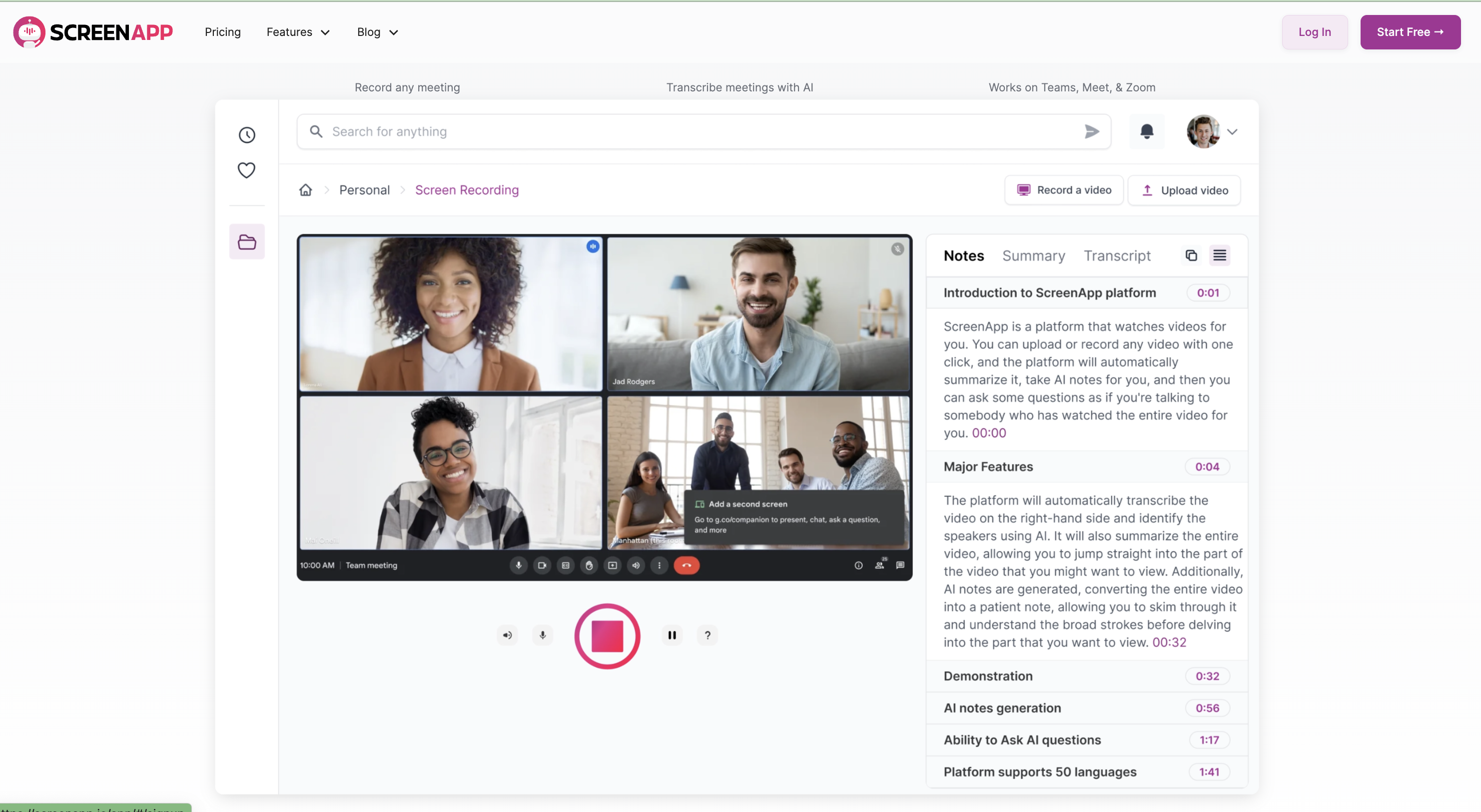Click the favorites heart icon
Viewport: 1481px width, 812px height.
247,170
